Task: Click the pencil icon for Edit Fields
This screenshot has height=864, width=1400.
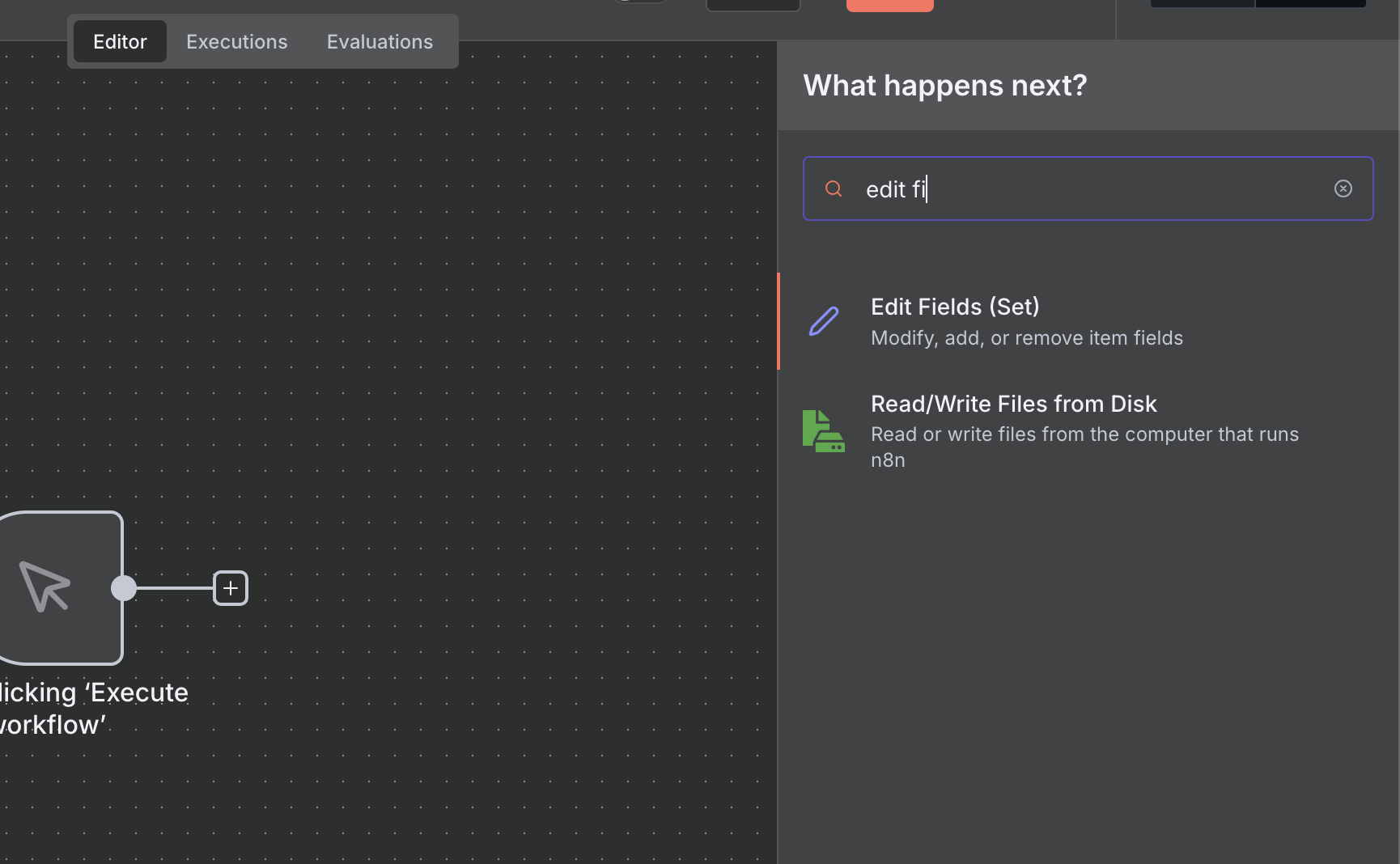Action: click(x=824, y=321)
